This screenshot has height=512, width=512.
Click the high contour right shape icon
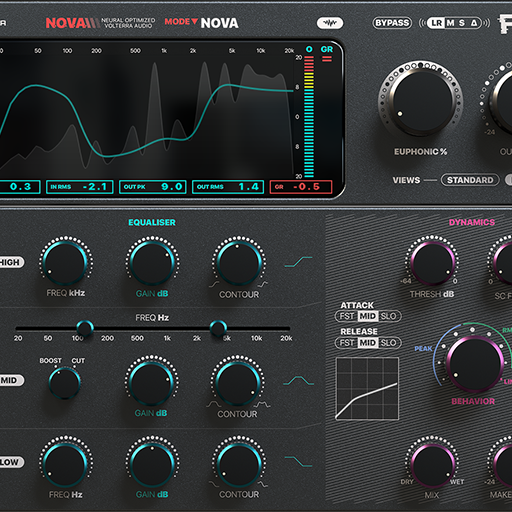click(262, 284)
